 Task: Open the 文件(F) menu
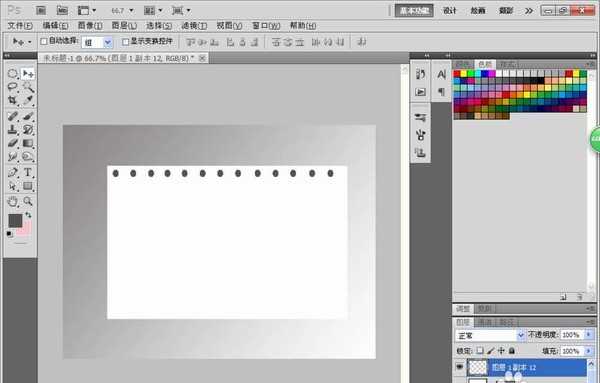coord(20,26)
